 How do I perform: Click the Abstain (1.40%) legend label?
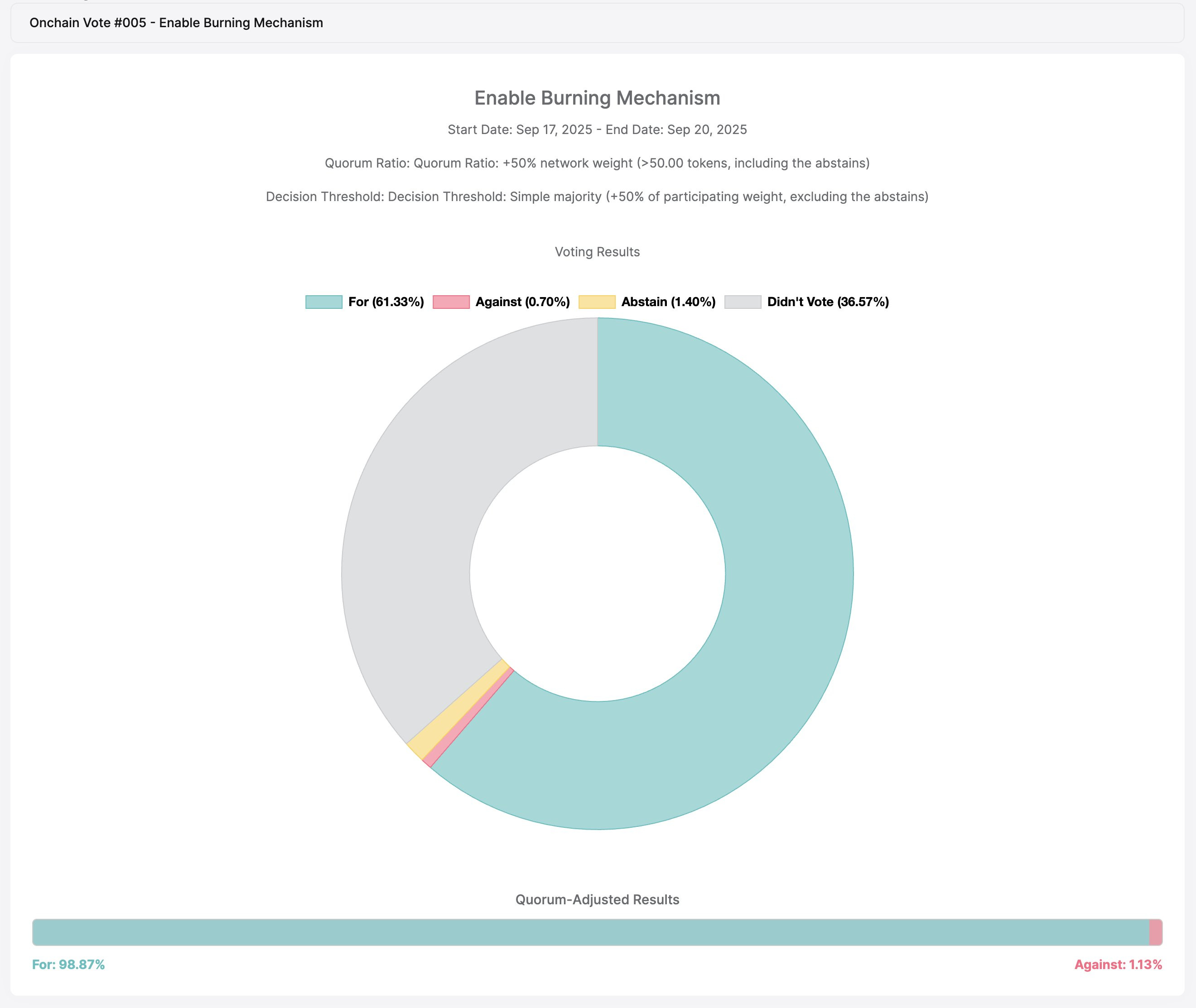(668, 302)
